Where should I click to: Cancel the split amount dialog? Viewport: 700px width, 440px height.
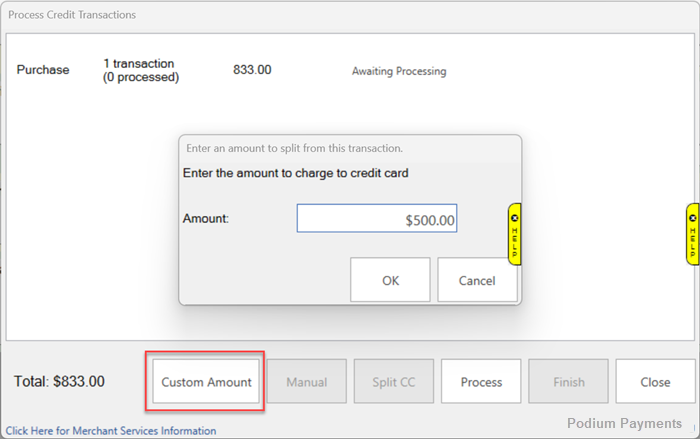tap(477, 281)
